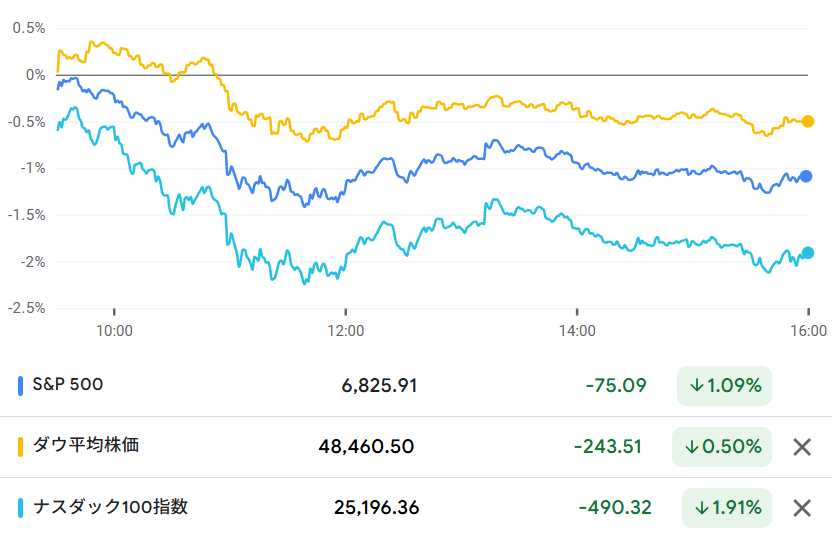838x538 pixels.
Task: Click the ナスダック100指数 cyan color marker
Action: 22,507
